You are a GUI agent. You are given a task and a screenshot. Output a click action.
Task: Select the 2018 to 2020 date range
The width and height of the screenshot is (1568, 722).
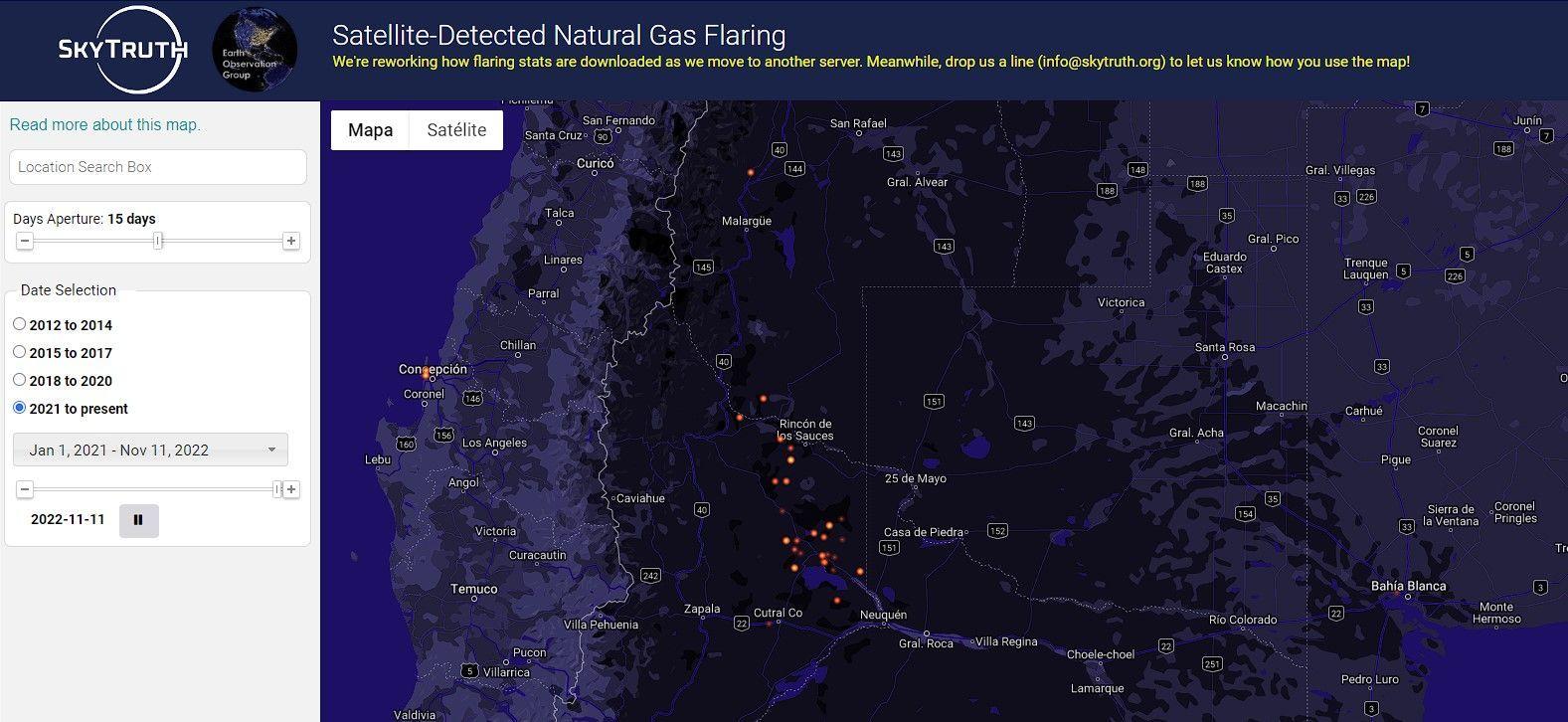[x=20, y=380]
